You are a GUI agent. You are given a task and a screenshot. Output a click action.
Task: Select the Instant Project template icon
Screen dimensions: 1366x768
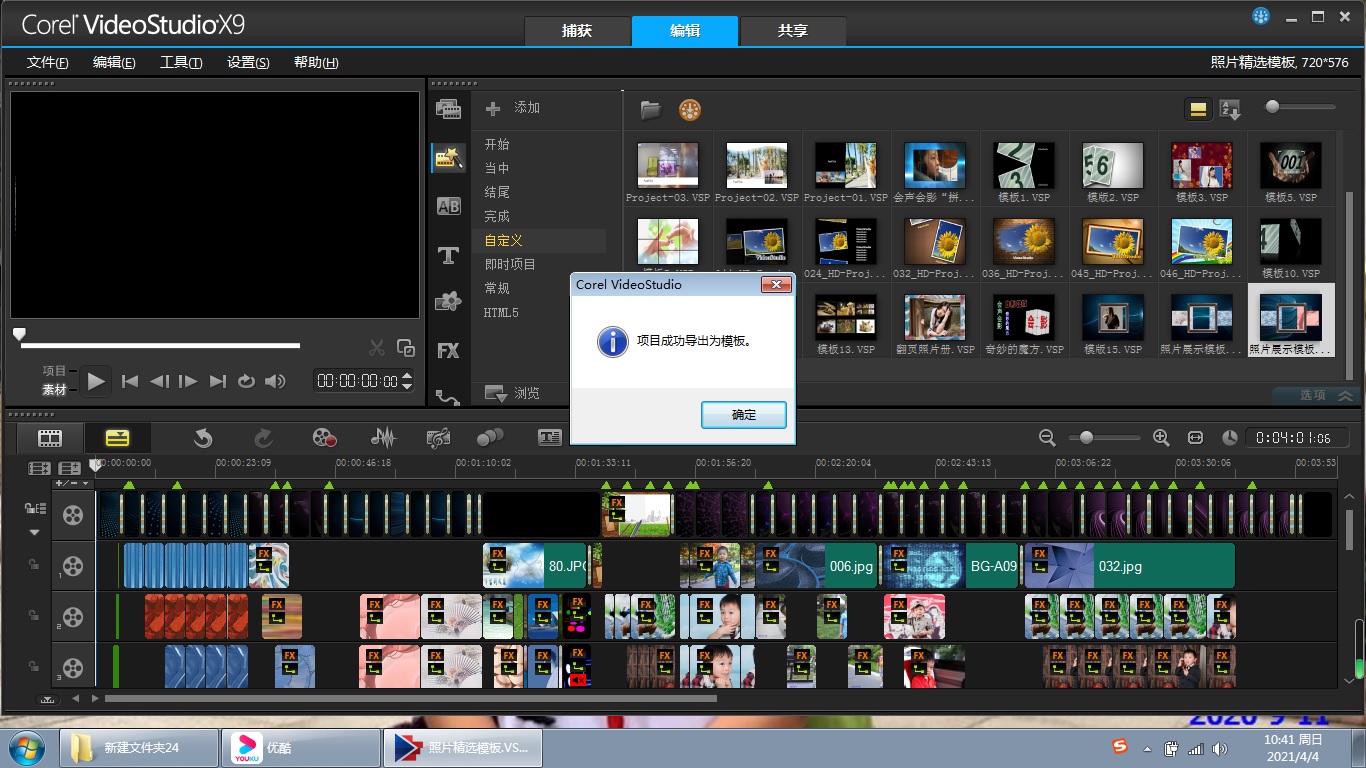(x=448, y=156)
